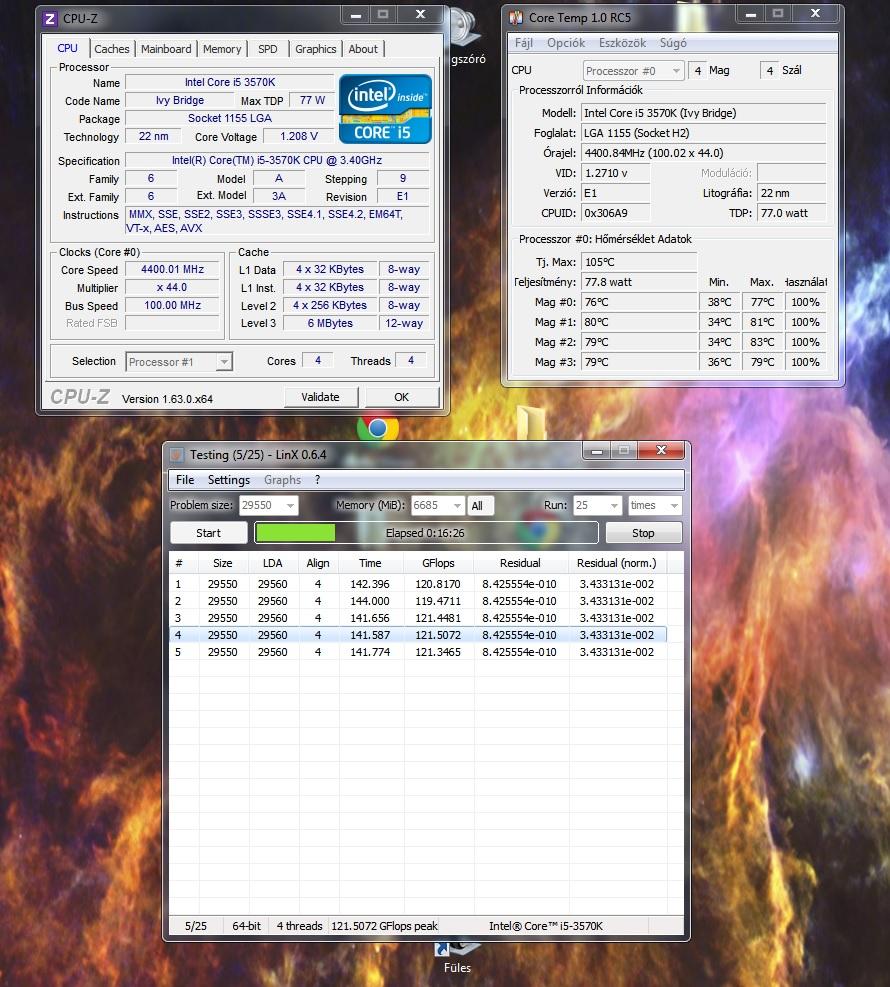This screenshot has height=987, width=890.
Task: Click the Intel Core i5 logo badge in CPU-Z
Action: pyautogui.click(x=385, y=110)
